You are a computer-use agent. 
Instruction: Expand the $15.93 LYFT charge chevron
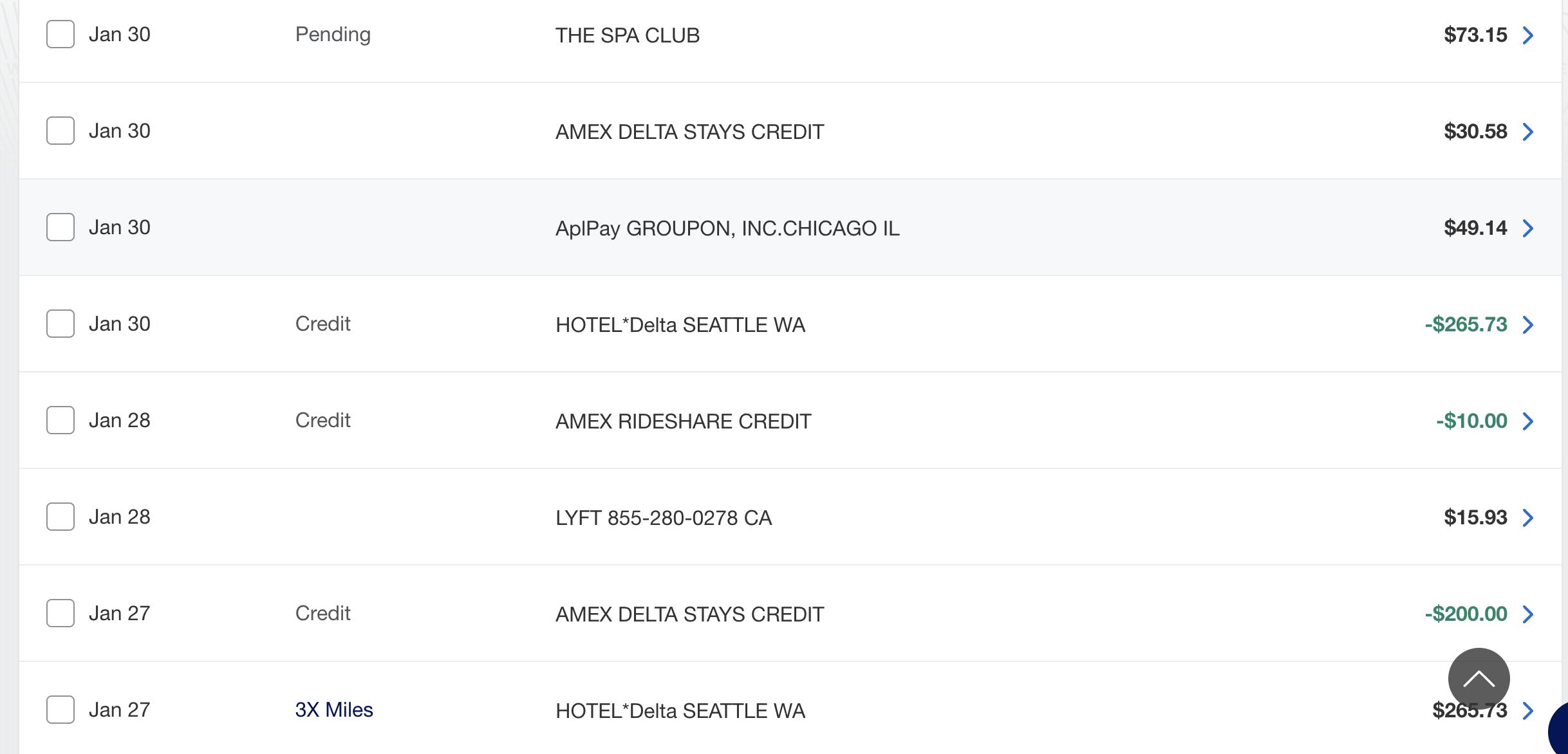pyautogui.click(x=1528, y=518)
